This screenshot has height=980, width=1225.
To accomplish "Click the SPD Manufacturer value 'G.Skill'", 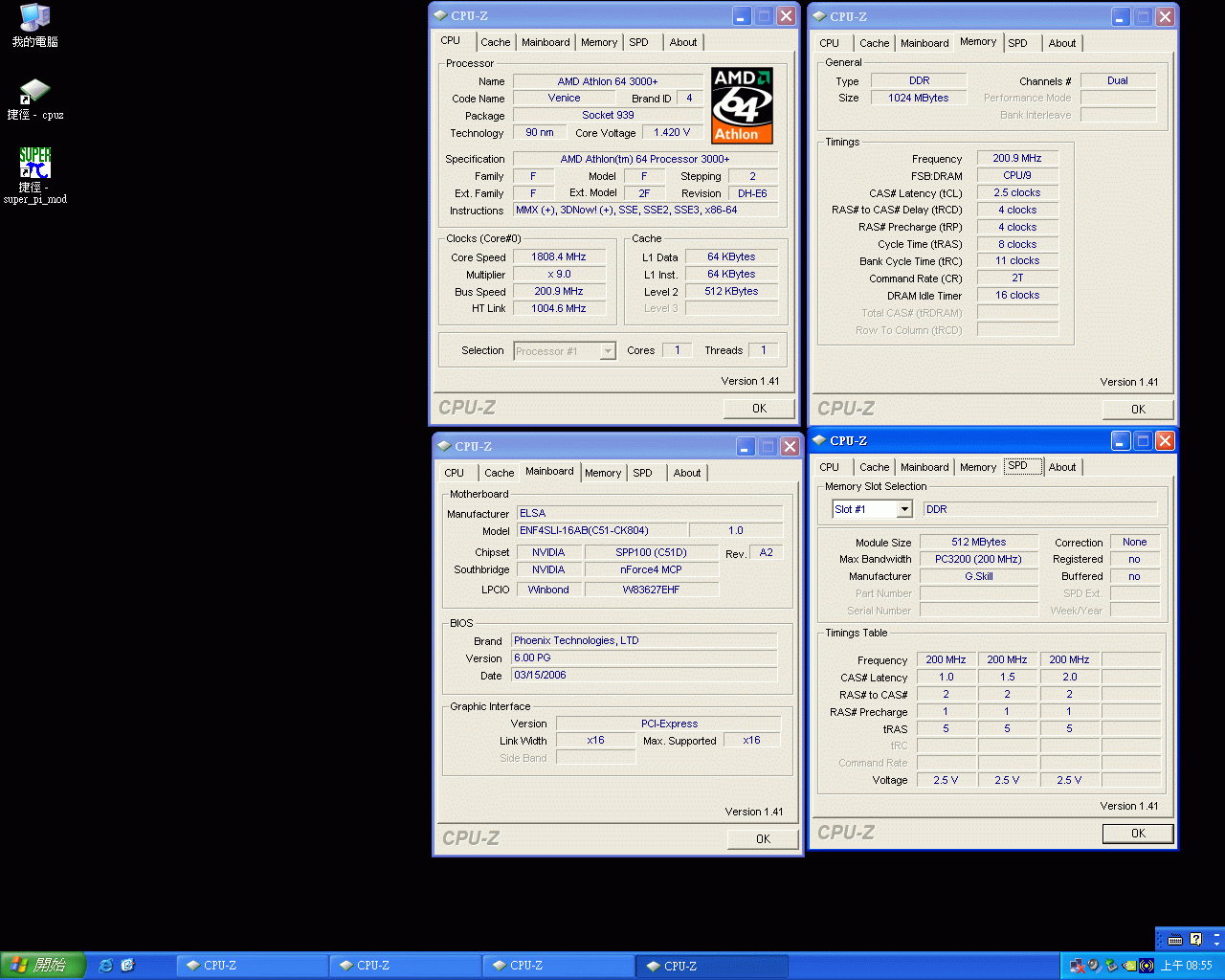I will click(978, 576).
